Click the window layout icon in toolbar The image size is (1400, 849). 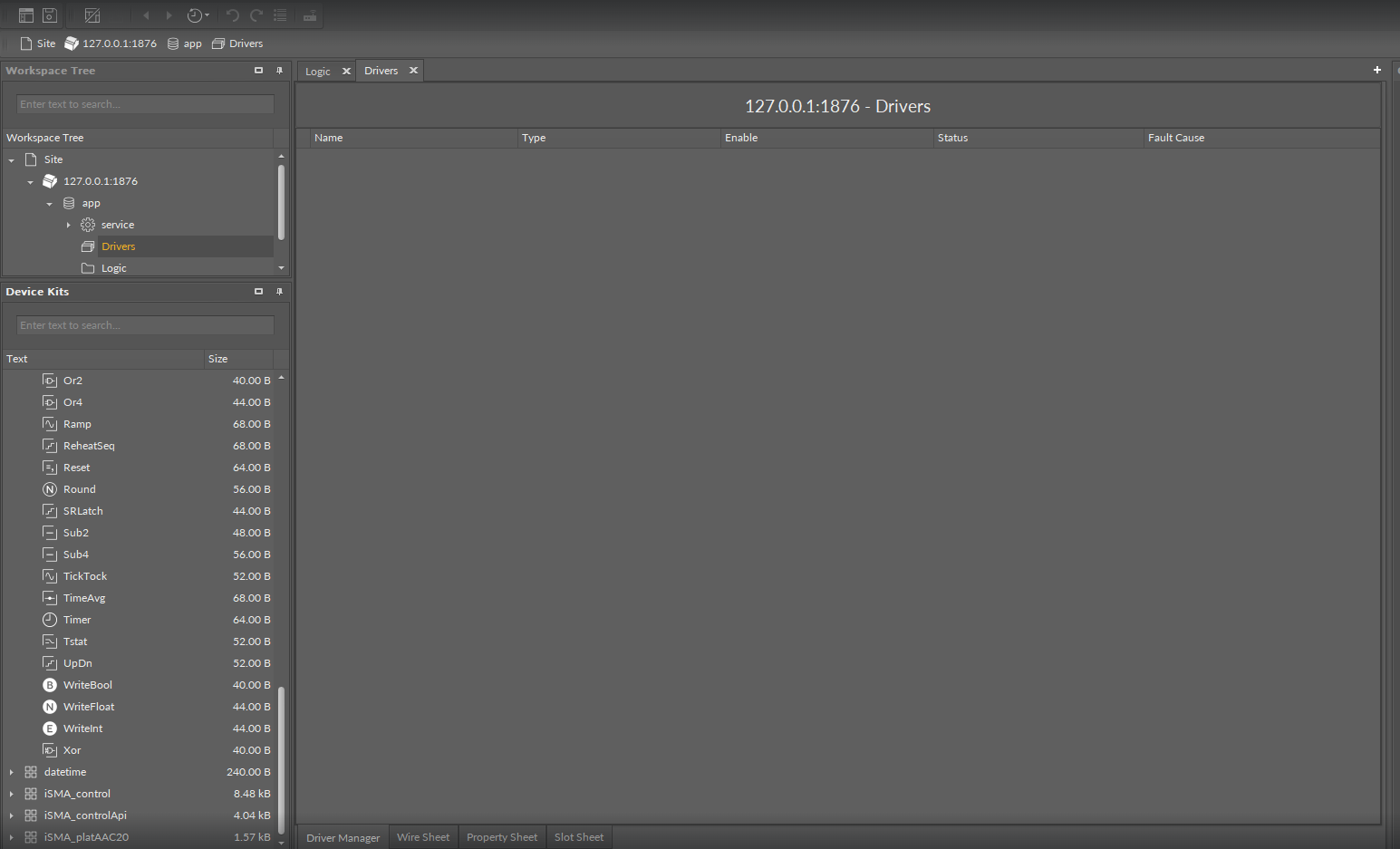pyautogui.click(x=26, y=15)
